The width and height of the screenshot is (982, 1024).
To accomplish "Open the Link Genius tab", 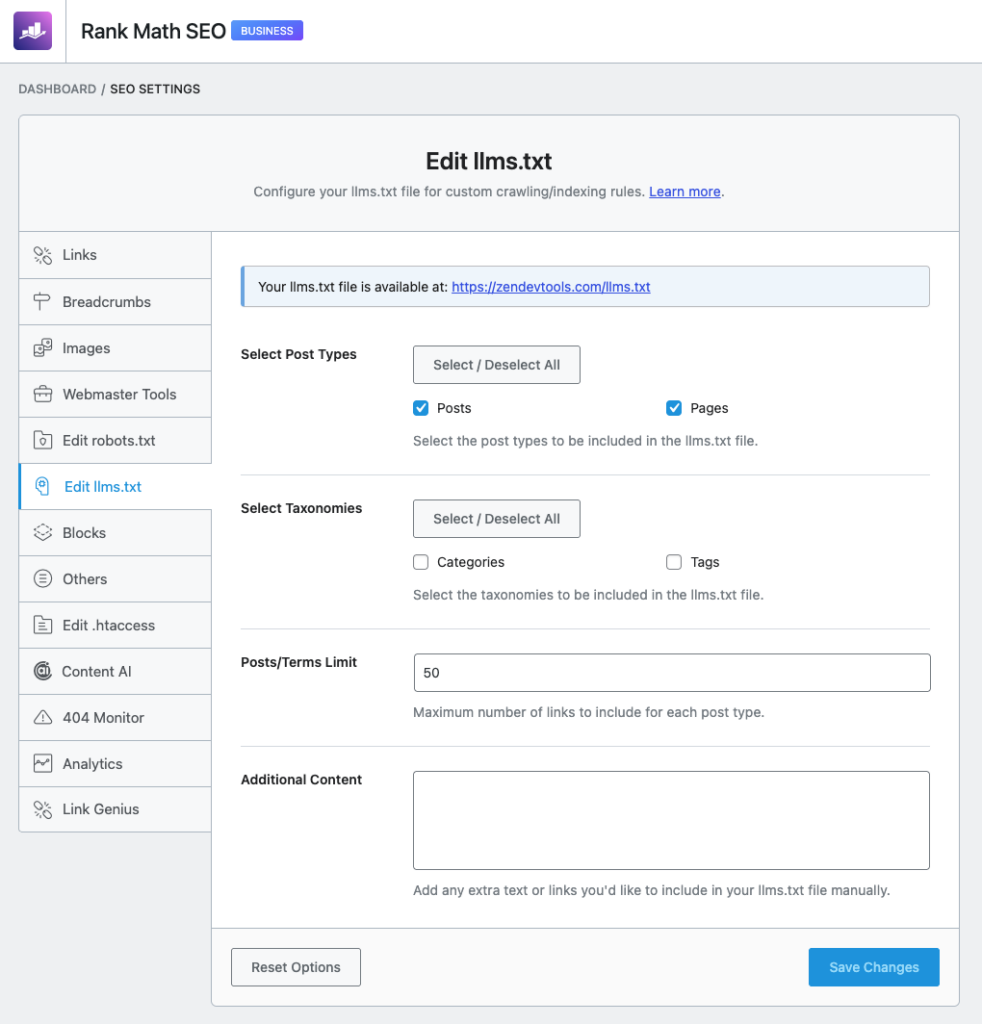I will [115, 810].
